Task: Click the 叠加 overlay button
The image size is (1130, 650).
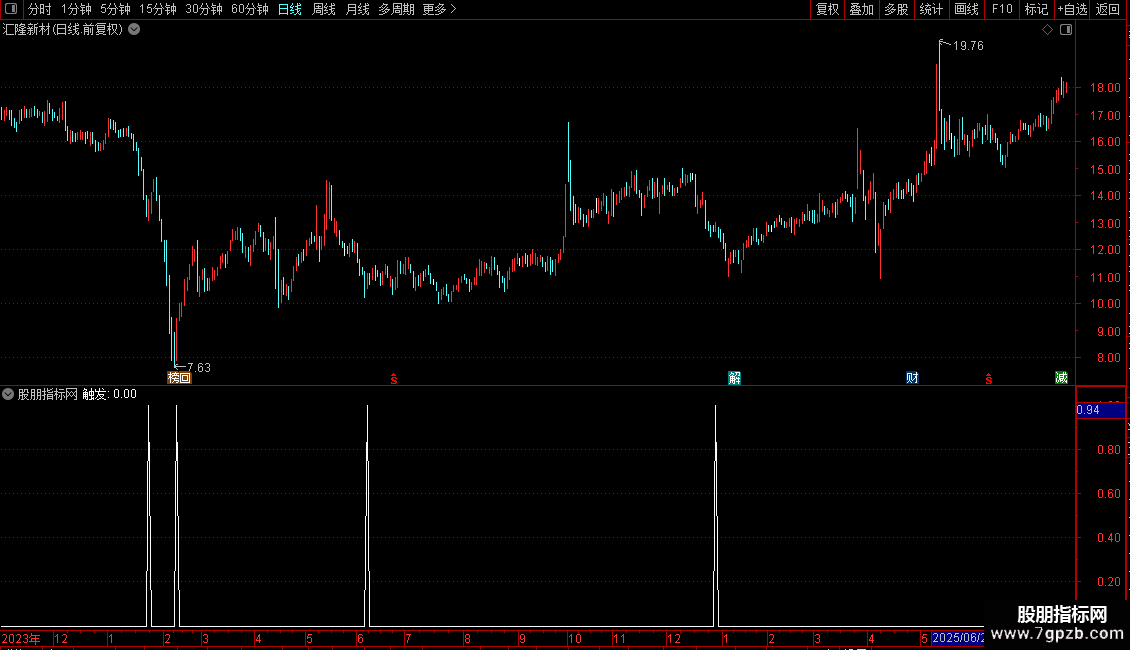Action: 861,9
